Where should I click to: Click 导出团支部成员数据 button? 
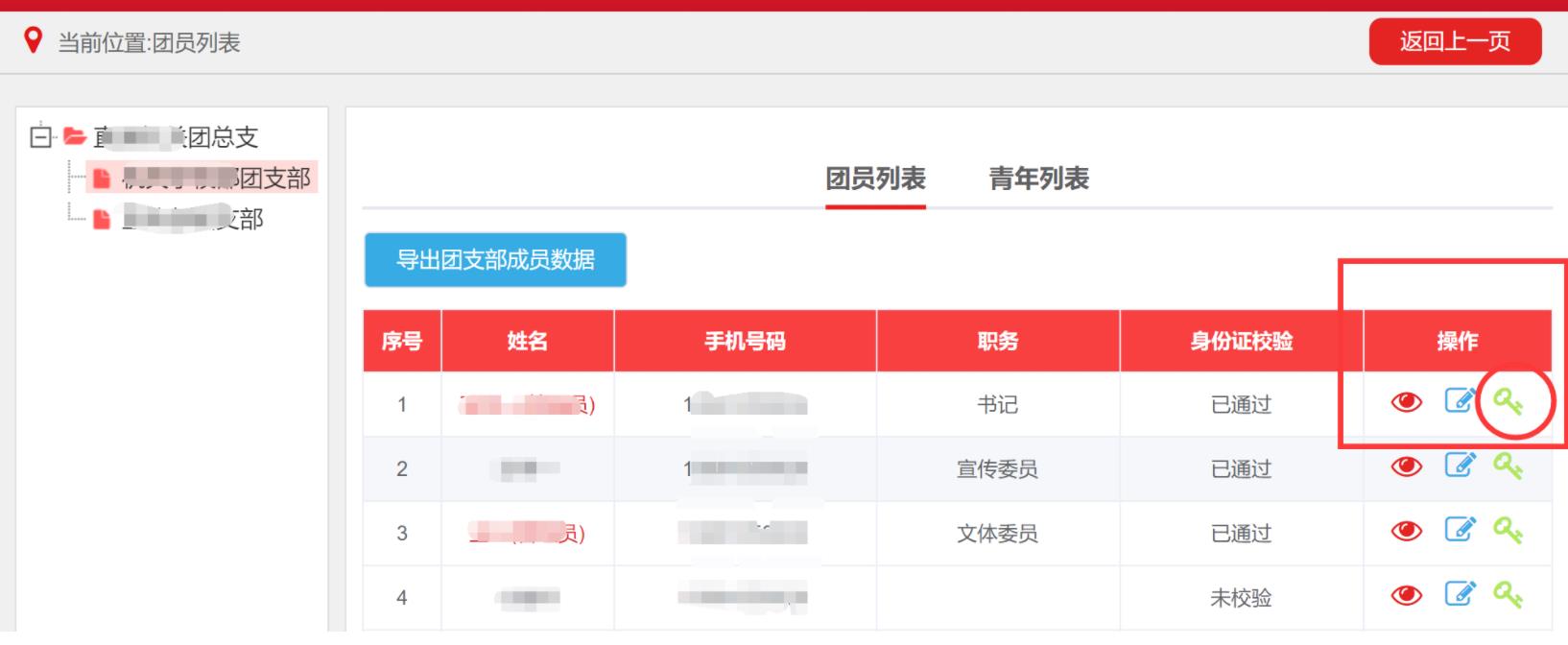[495, 260]
